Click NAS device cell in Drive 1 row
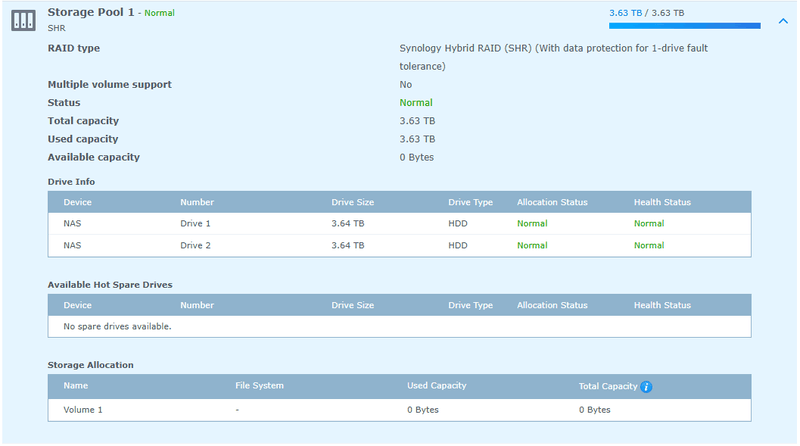This screenshot has height=446, width=800. tap(72, 224)
